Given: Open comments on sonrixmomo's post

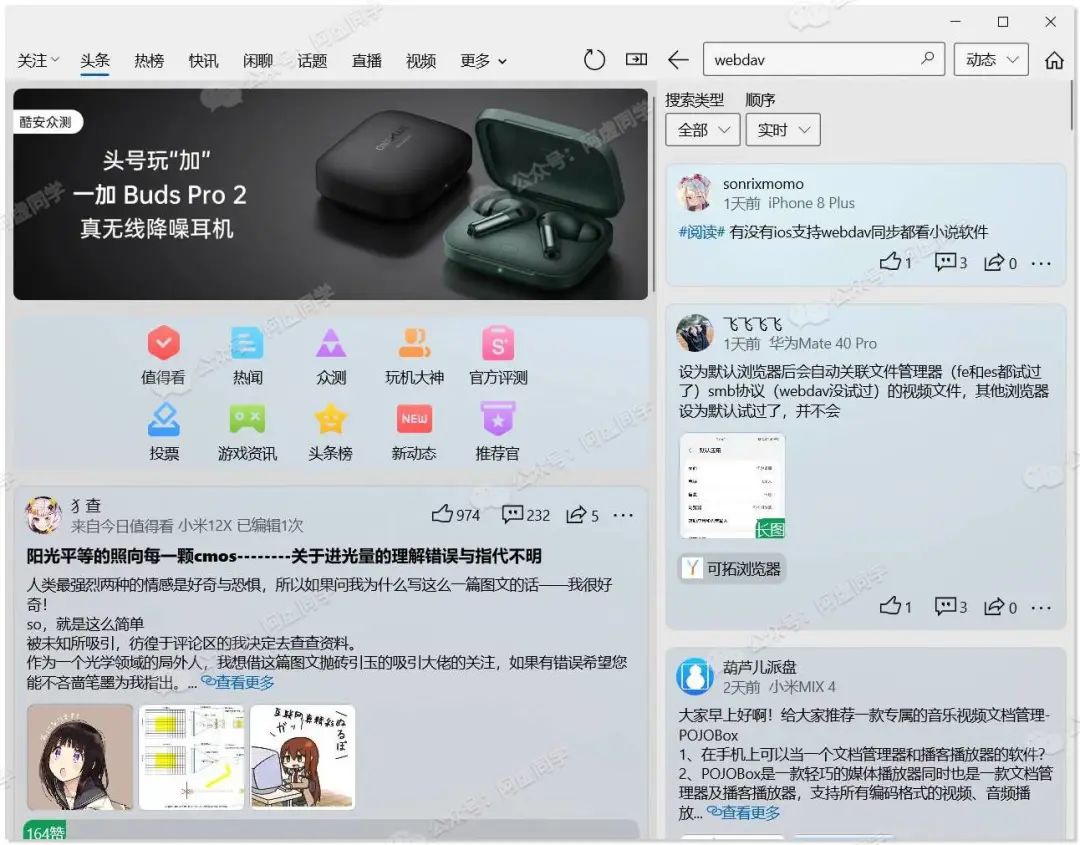Looking at the screenshot, I should pyautogui.click(x=951, y=262).
